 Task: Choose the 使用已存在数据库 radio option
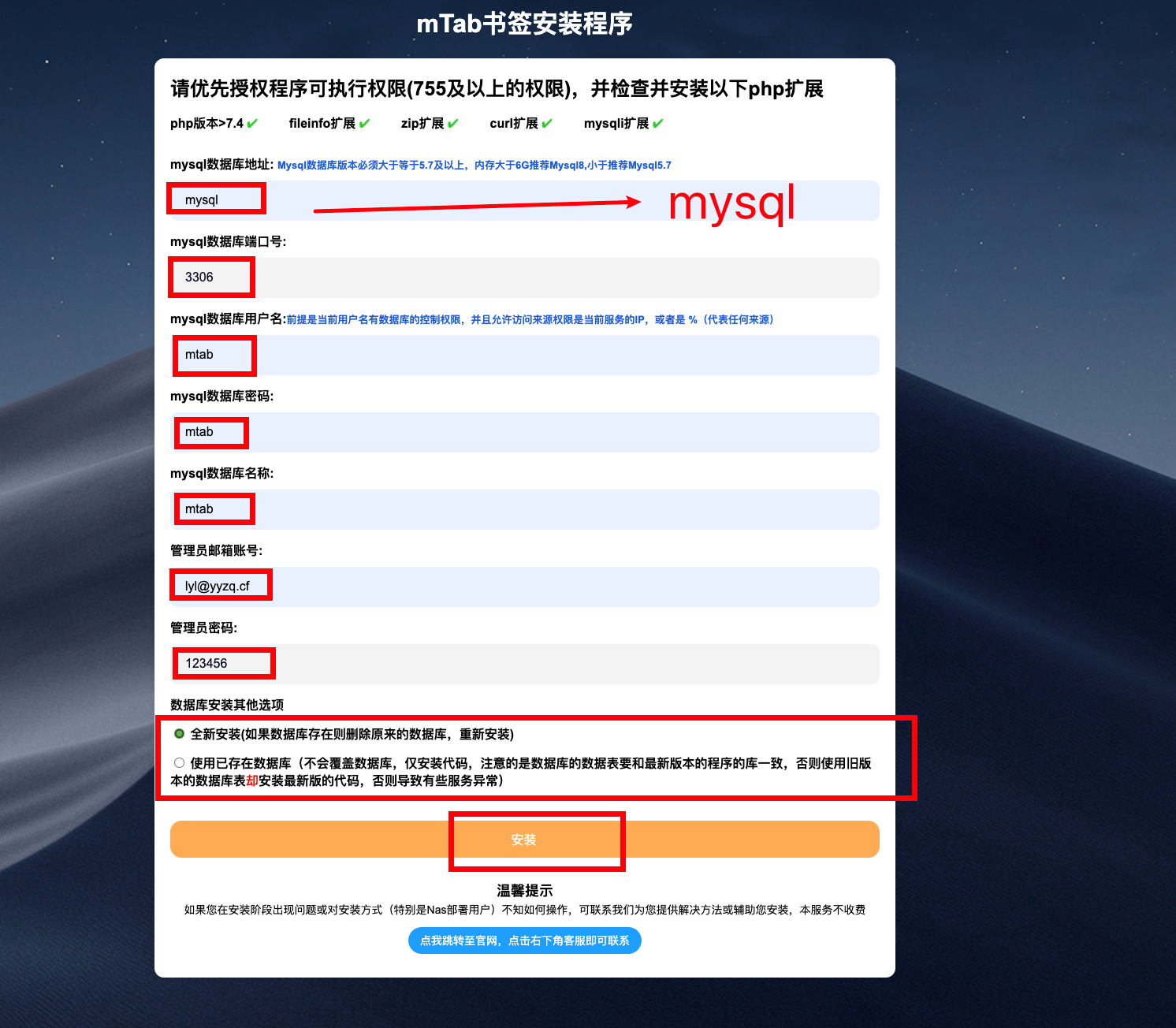[180, 763]
